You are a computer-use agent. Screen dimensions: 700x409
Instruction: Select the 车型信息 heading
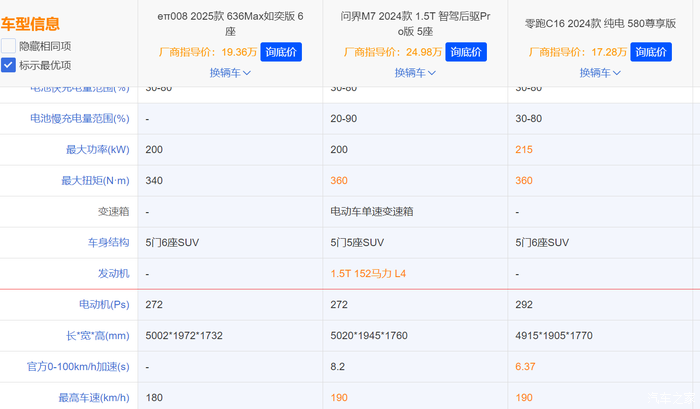coord(30,24)
